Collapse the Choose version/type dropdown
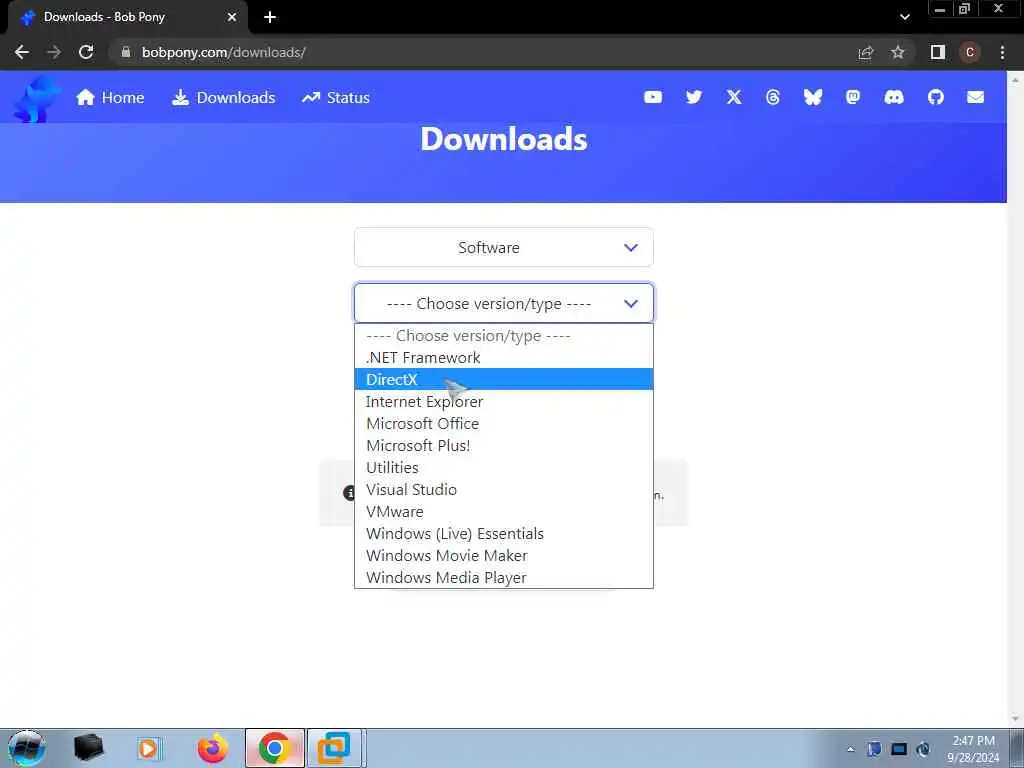 pos(504,304)
